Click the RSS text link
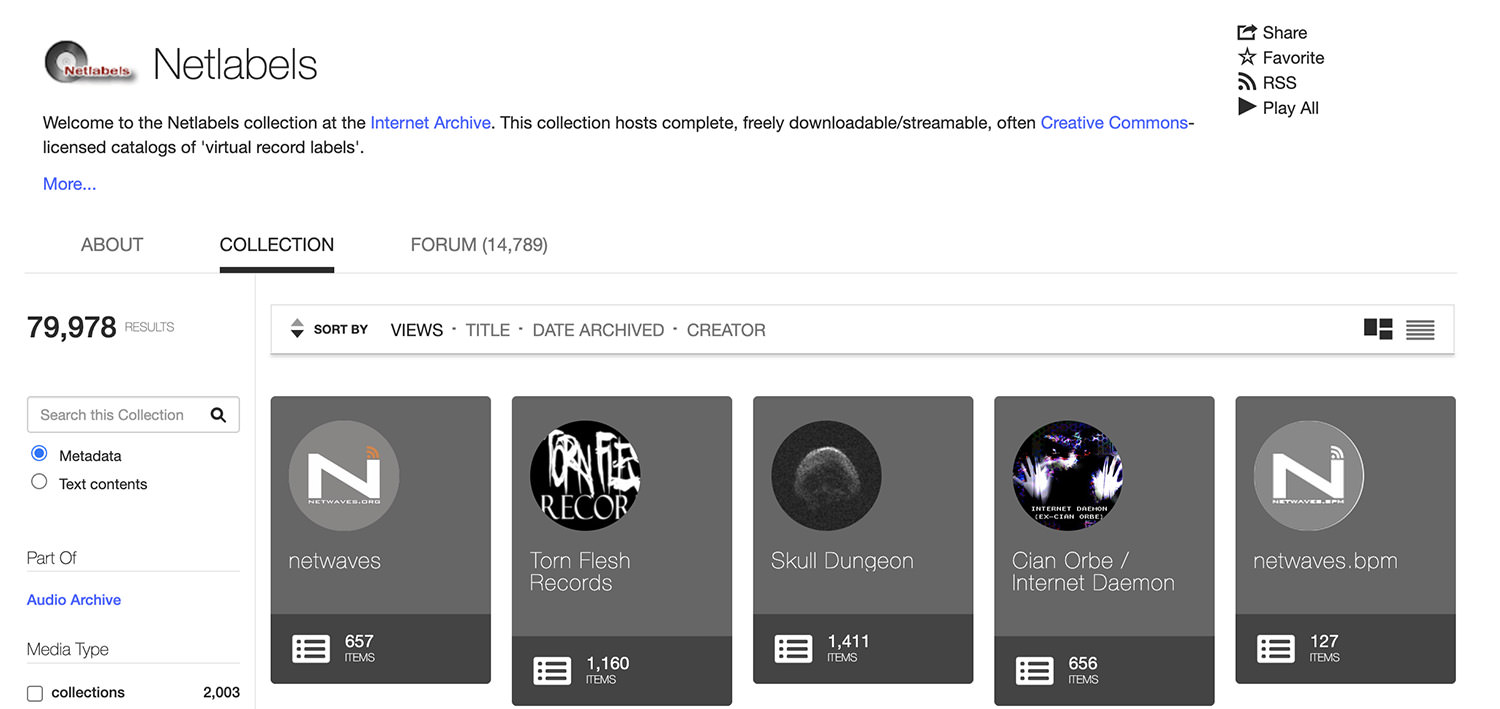This screenshot has height=709, width=1500. tap(1280, 83)
